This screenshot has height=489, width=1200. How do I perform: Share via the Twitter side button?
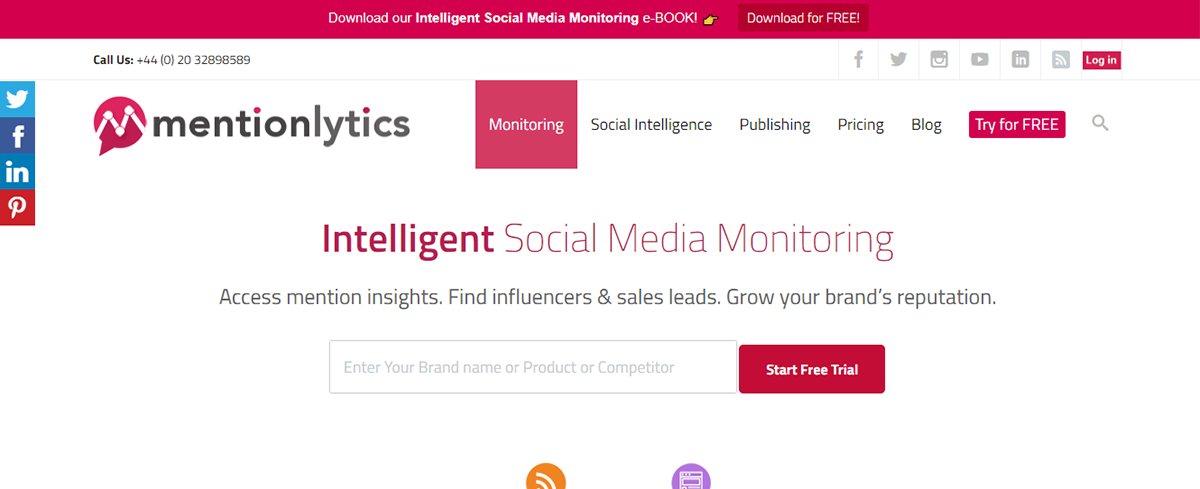pos(17,99)
